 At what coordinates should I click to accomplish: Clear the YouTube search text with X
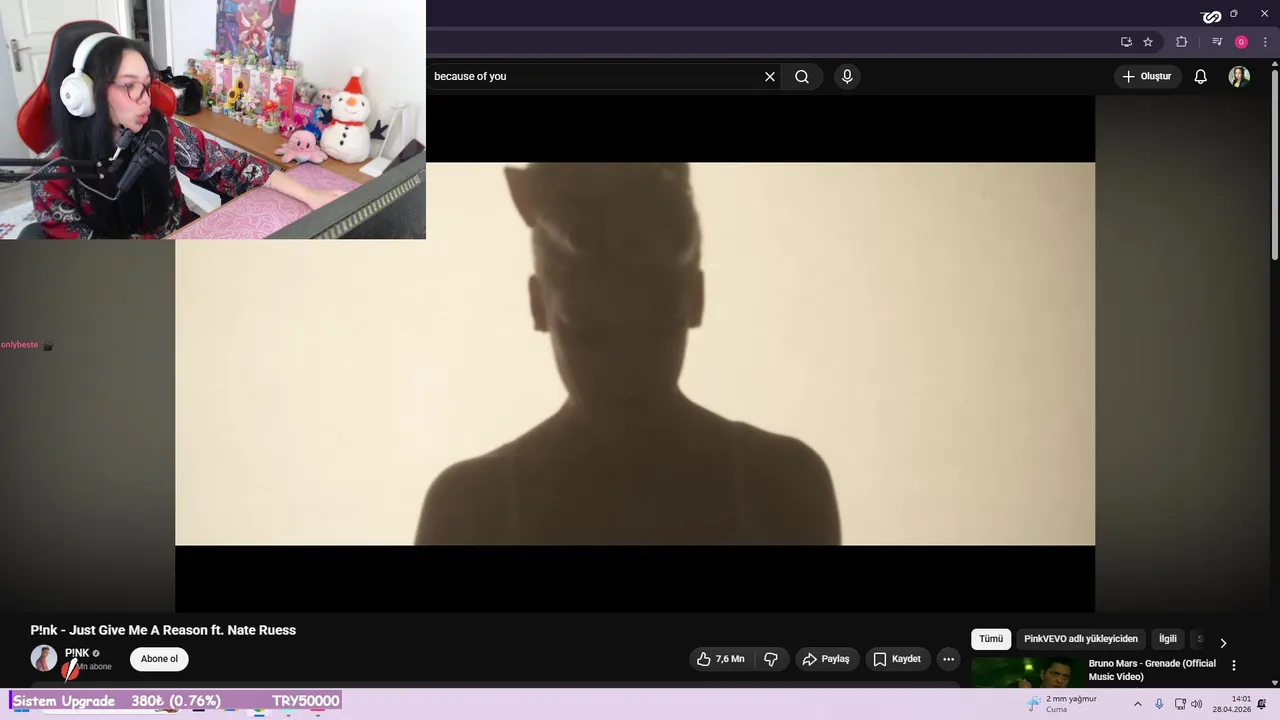pyautogui.click(x=770, y=76)
